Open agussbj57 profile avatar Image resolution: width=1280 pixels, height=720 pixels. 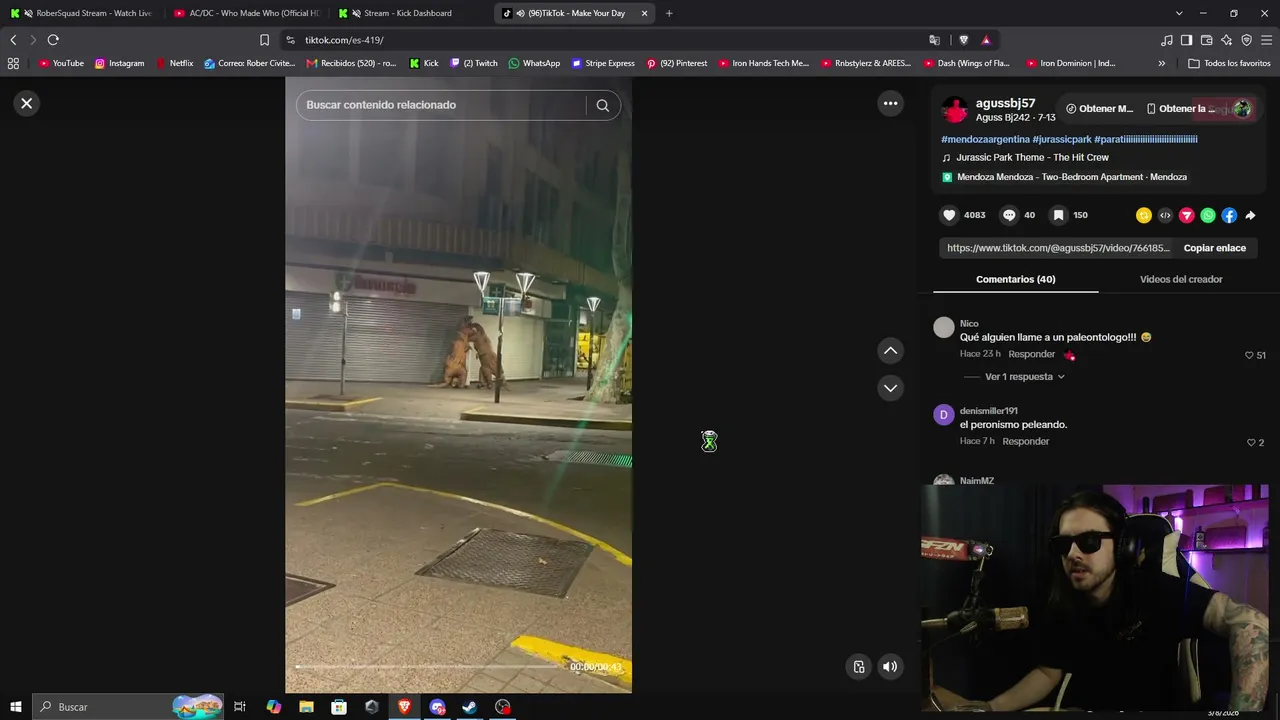pos(955,109)
